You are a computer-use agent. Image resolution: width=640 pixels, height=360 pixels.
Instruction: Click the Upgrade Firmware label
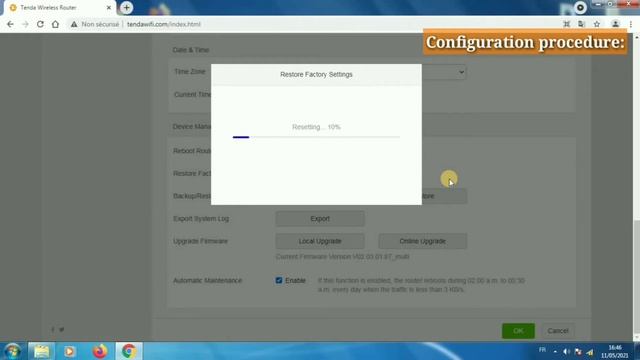pos(200,241)
